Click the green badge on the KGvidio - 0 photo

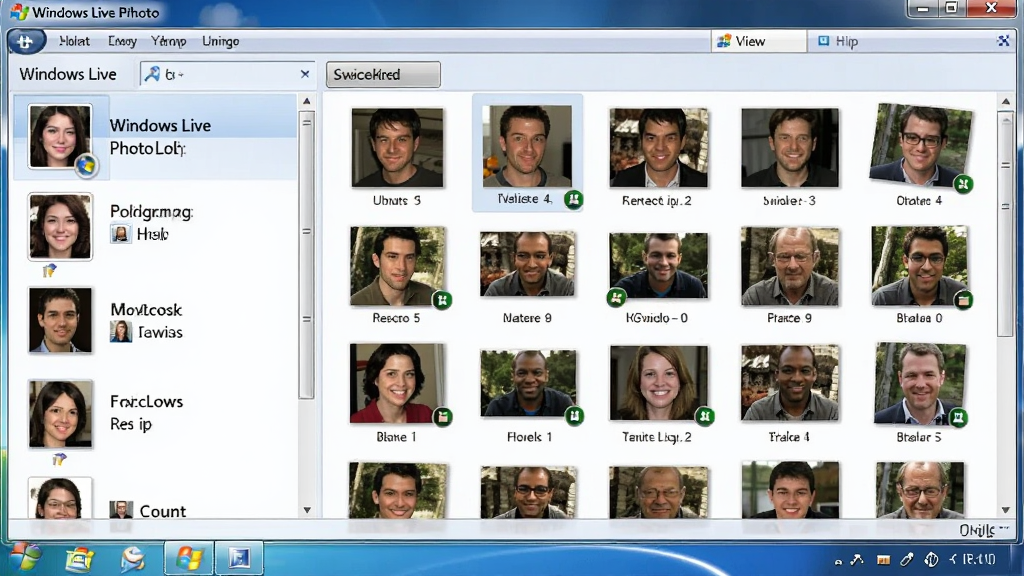(615, 298)
